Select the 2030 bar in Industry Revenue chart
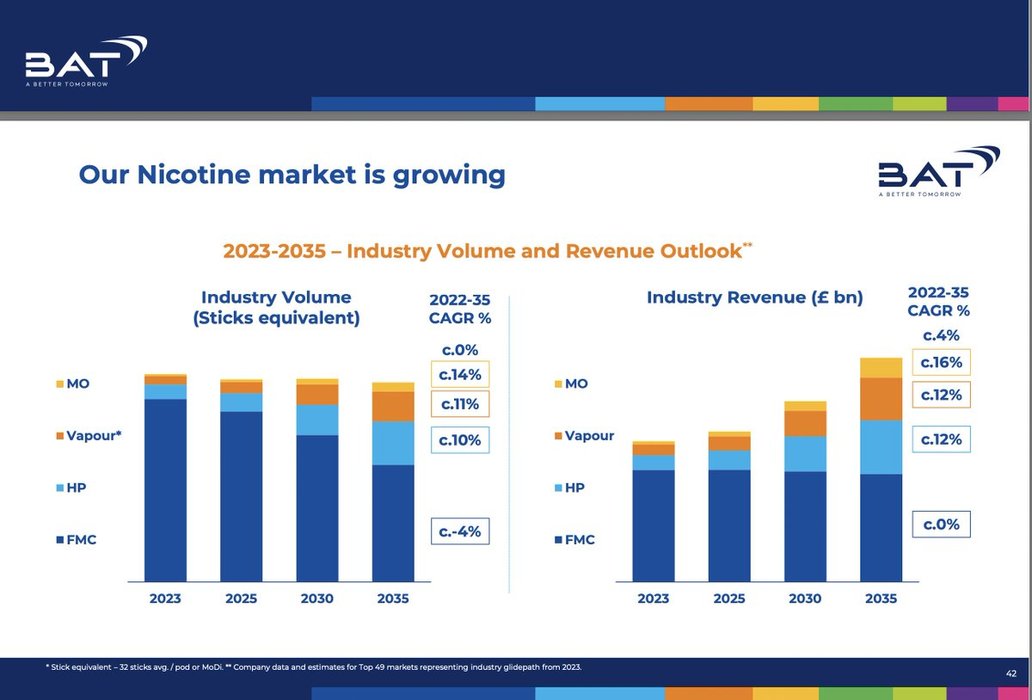1032x700 pixels. (805, 492)
